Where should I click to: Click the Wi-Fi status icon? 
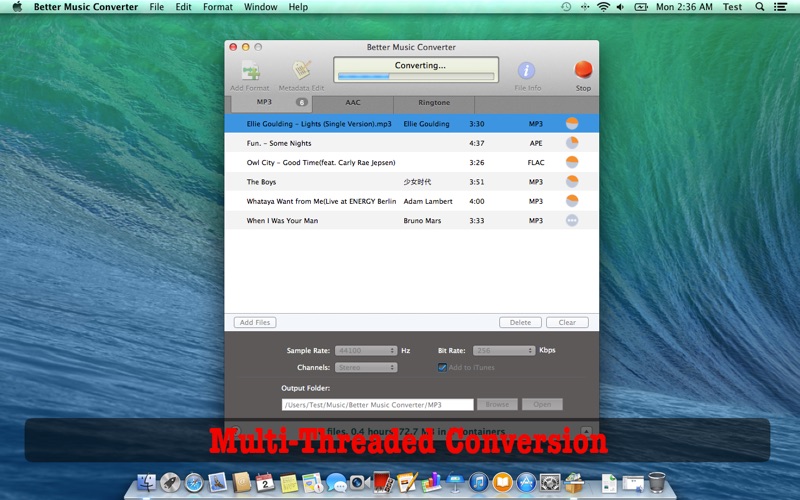click(x=603, y=7)
